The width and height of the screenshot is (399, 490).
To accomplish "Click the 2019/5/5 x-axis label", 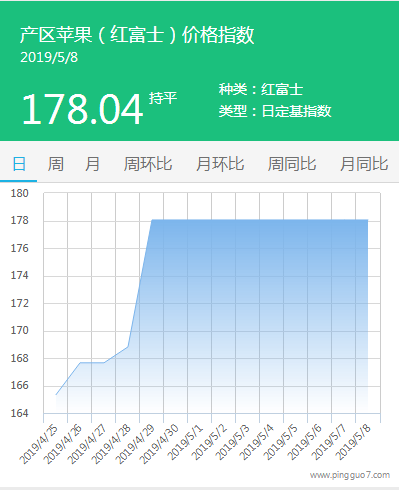I will point(281,443).
